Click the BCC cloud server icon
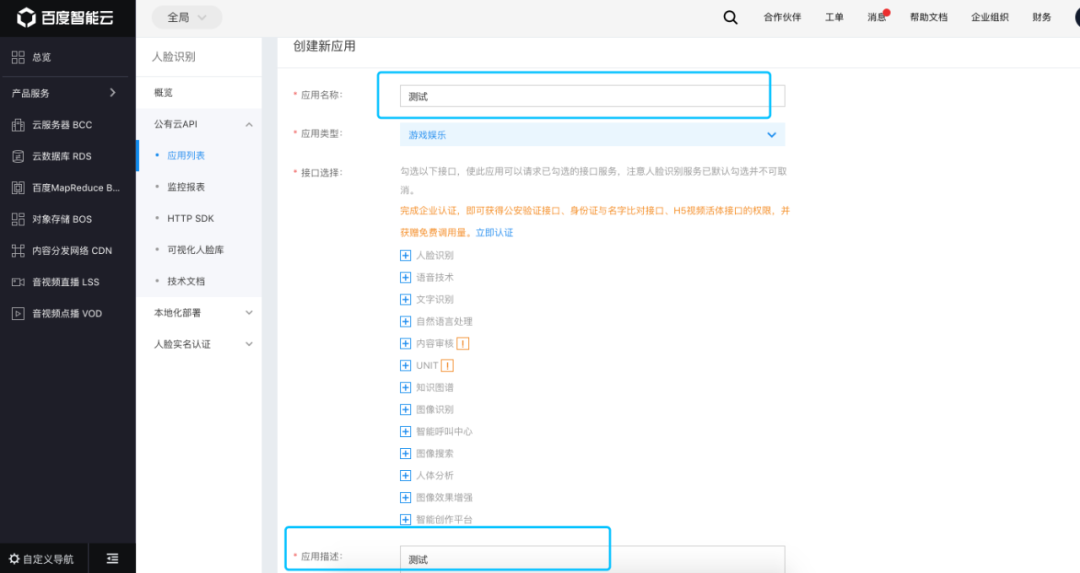This screenshot has height=573, width=1080. pyautogui.click(x=18, y=125)
